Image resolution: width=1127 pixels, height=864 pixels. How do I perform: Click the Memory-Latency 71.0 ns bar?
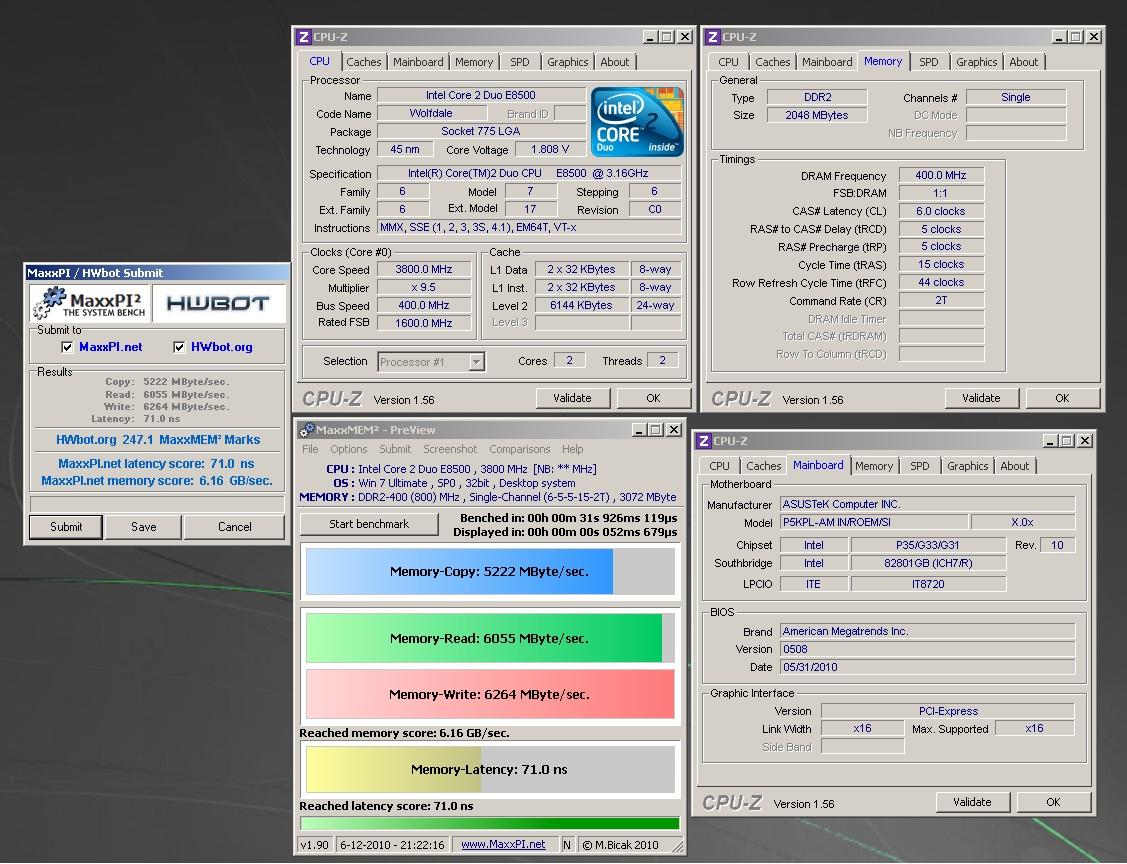[490, 769]
